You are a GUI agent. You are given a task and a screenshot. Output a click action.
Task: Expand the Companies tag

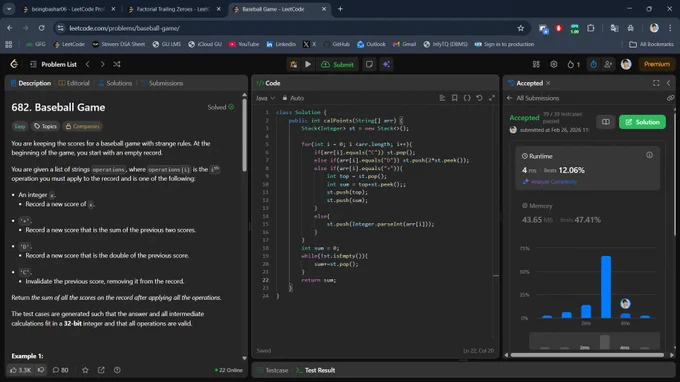[82, 126]
